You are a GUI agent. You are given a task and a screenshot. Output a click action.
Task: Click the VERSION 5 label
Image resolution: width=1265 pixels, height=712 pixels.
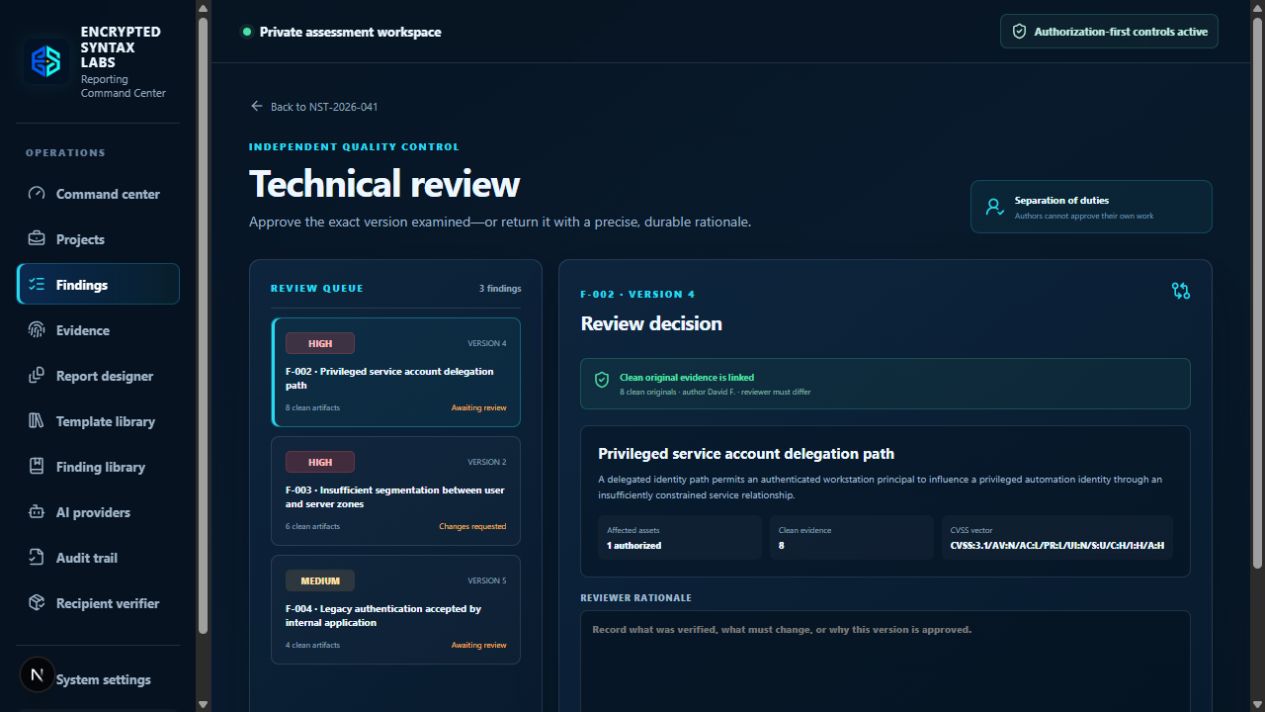click(487, 581)
